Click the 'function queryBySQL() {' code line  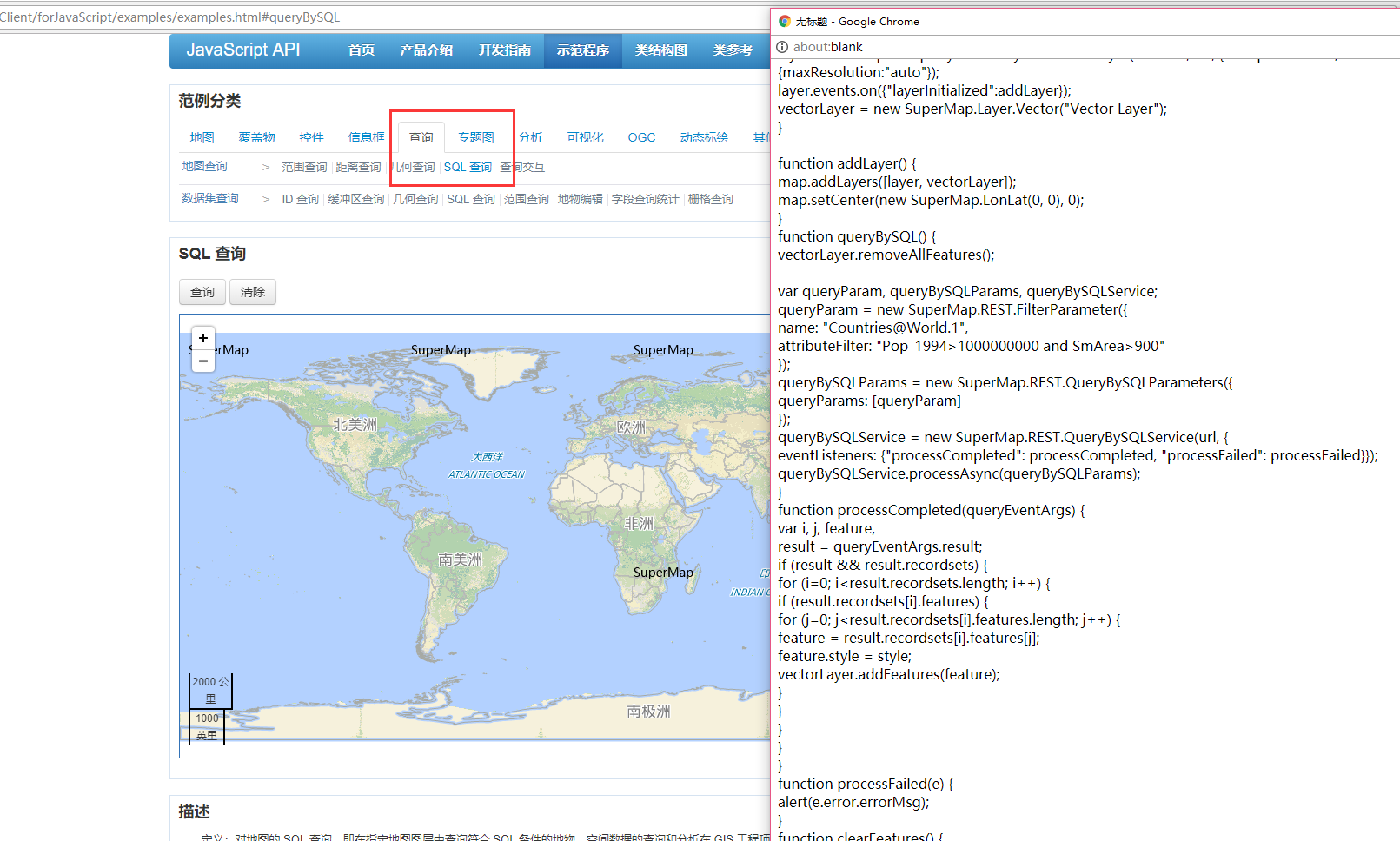[856, 236]
